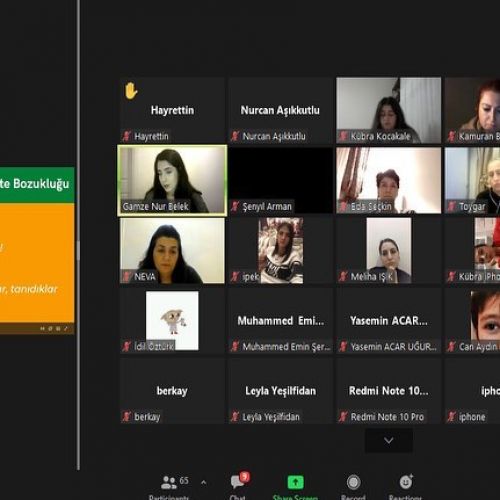Screen dimensions: 500x500
Task: Click the green Share Screen icon
Action: click(x=295, y=482)
